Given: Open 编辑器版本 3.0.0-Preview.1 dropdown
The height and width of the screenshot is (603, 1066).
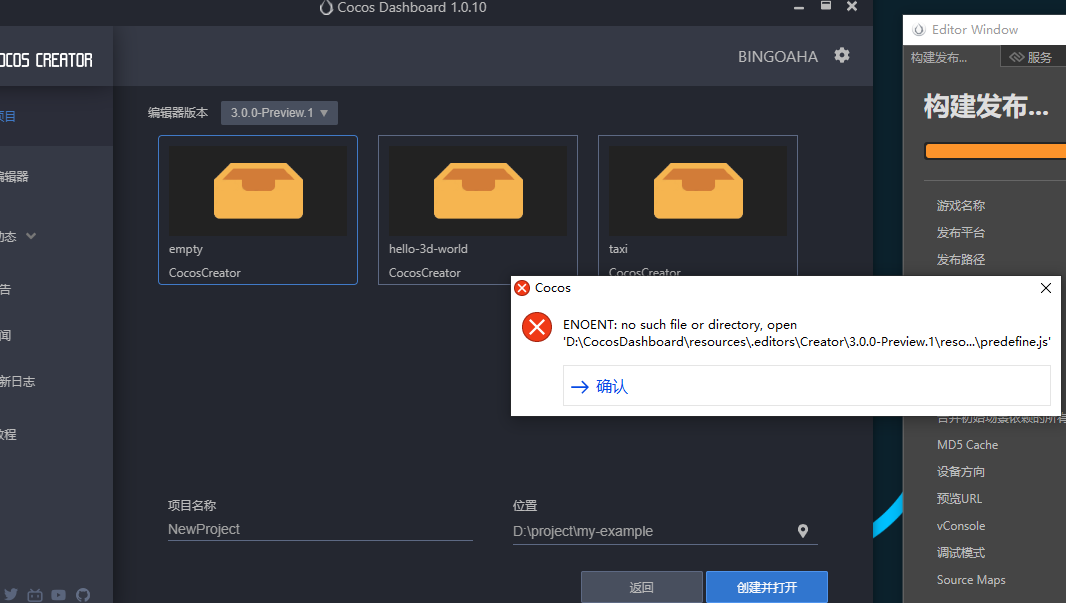Looking at the screenshot, I should (279, 113).
